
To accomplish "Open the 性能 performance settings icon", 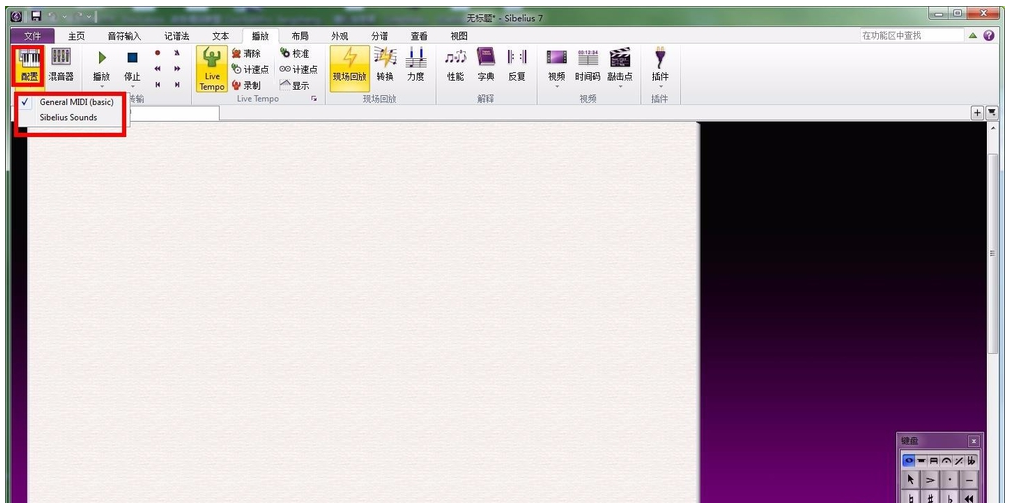I will click(x=456, y=66).
